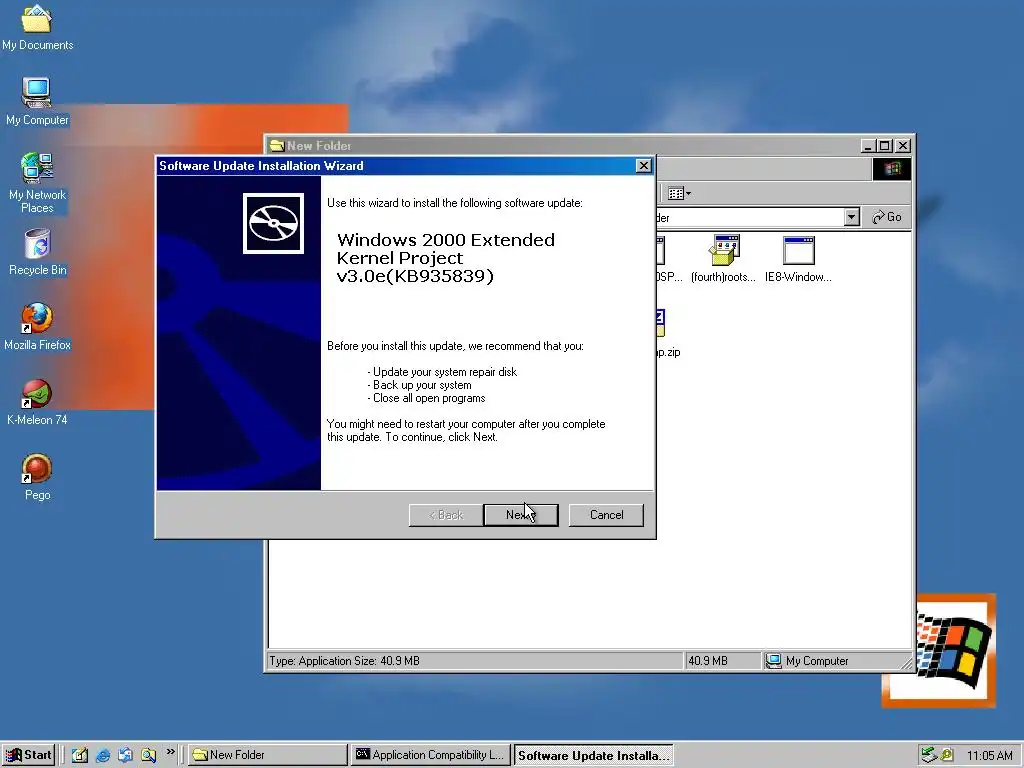1024x768 pixels.
Task: Switch to Software Update Installa... taskbar button
Action: click(x=593, y=755)
